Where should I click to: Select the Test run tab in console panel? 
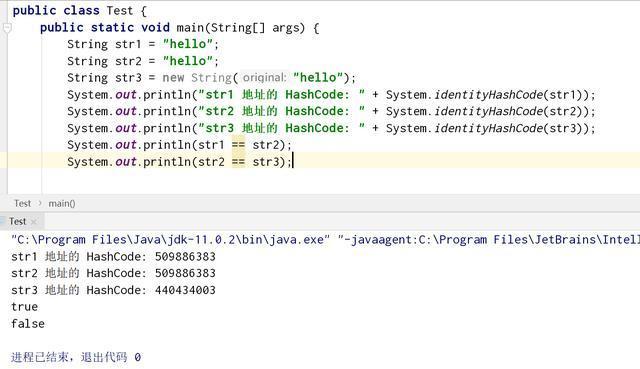[18, 221]
